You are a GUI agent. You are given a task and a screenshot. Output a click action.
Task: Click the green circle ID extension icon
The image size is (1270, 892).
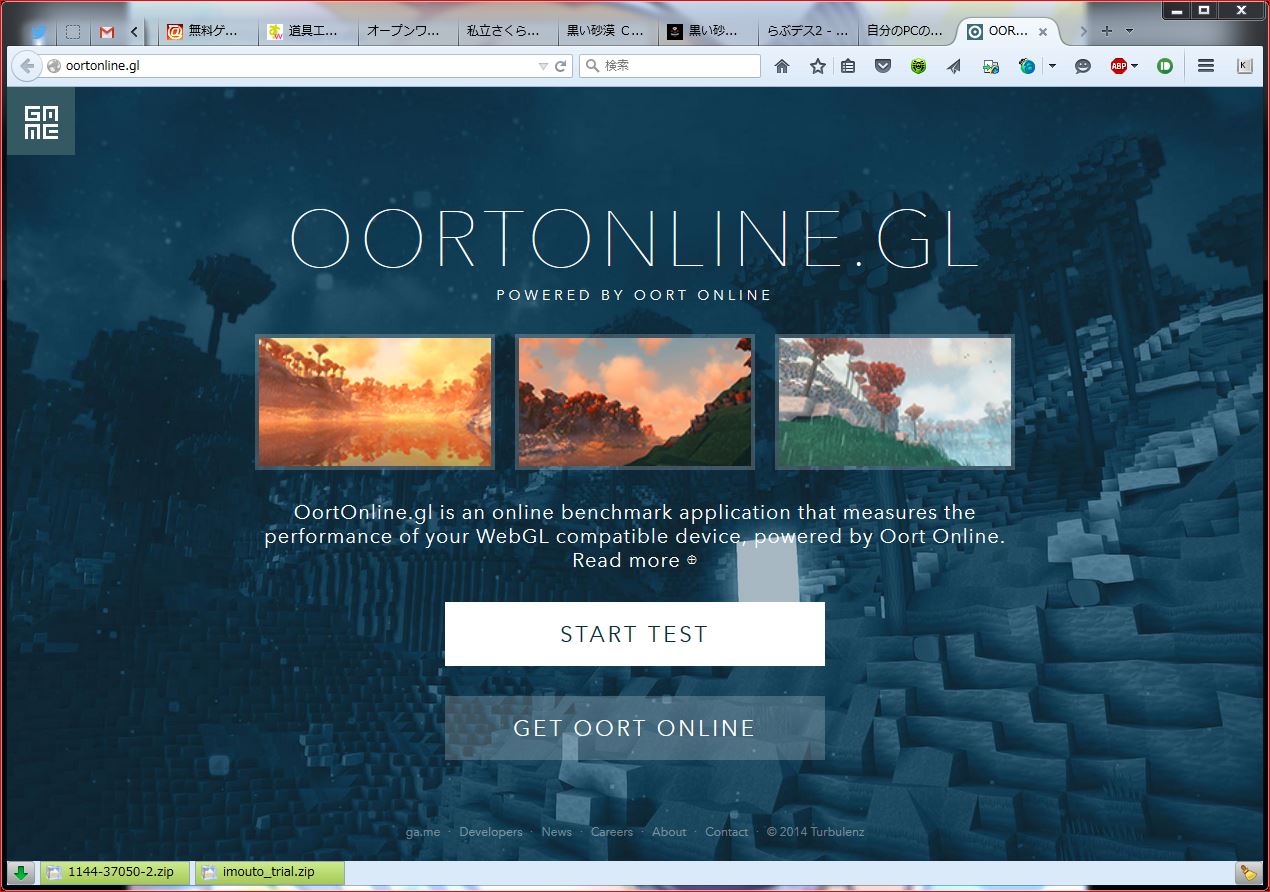1165,66
